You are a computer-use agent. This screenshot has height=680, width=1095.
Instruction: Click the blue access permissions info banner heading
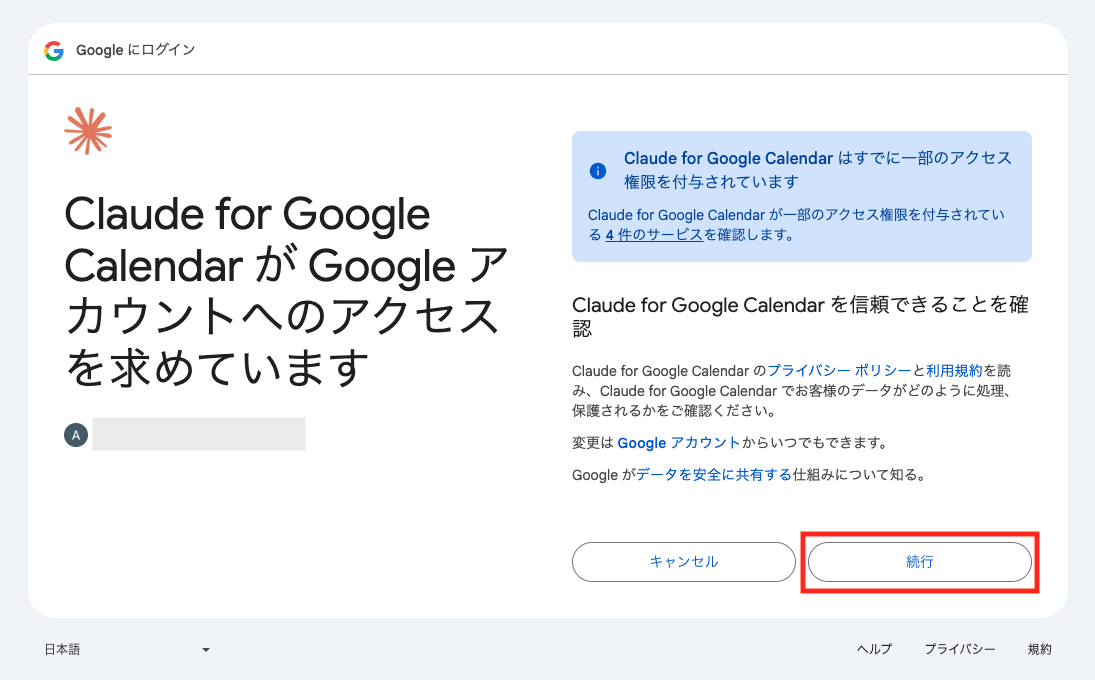click(x=818, y=170)
